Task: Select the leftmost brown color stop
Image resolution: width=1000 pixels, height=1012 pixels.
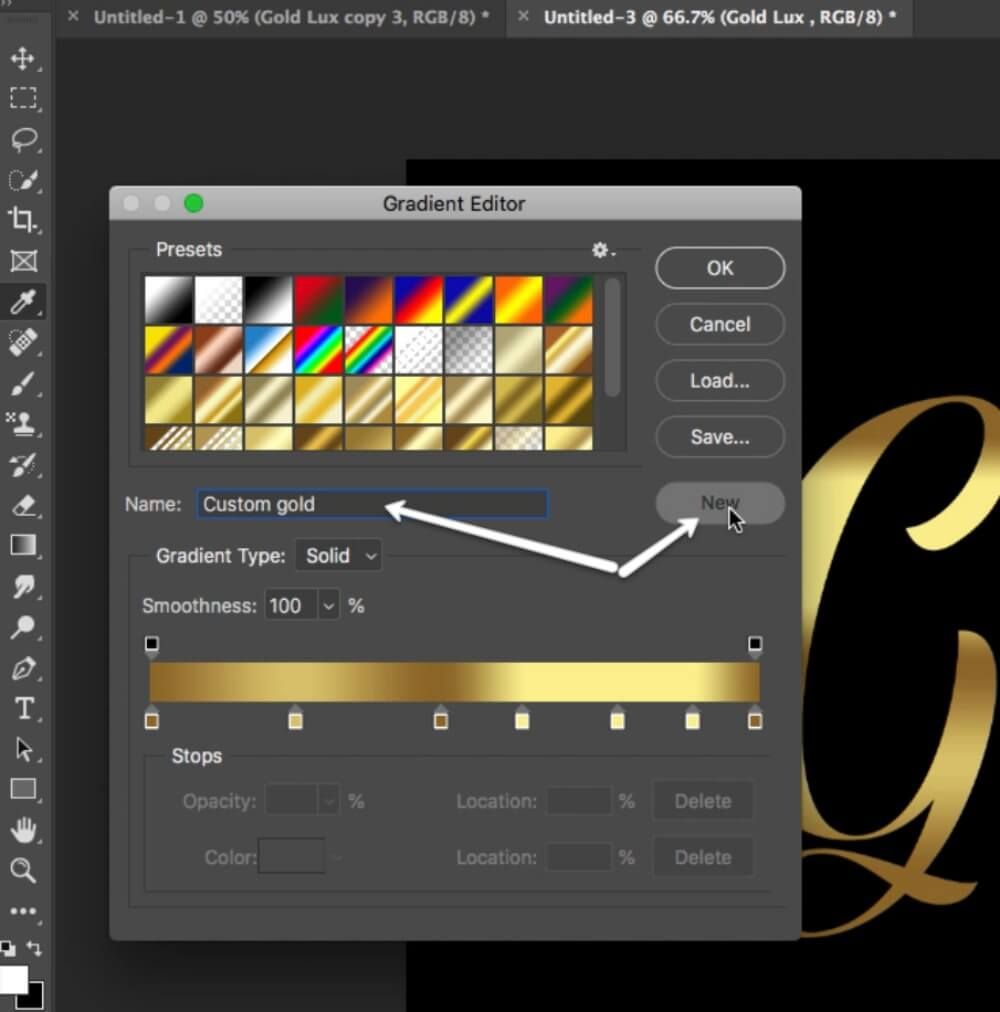Action: click(x=152, y=718)
